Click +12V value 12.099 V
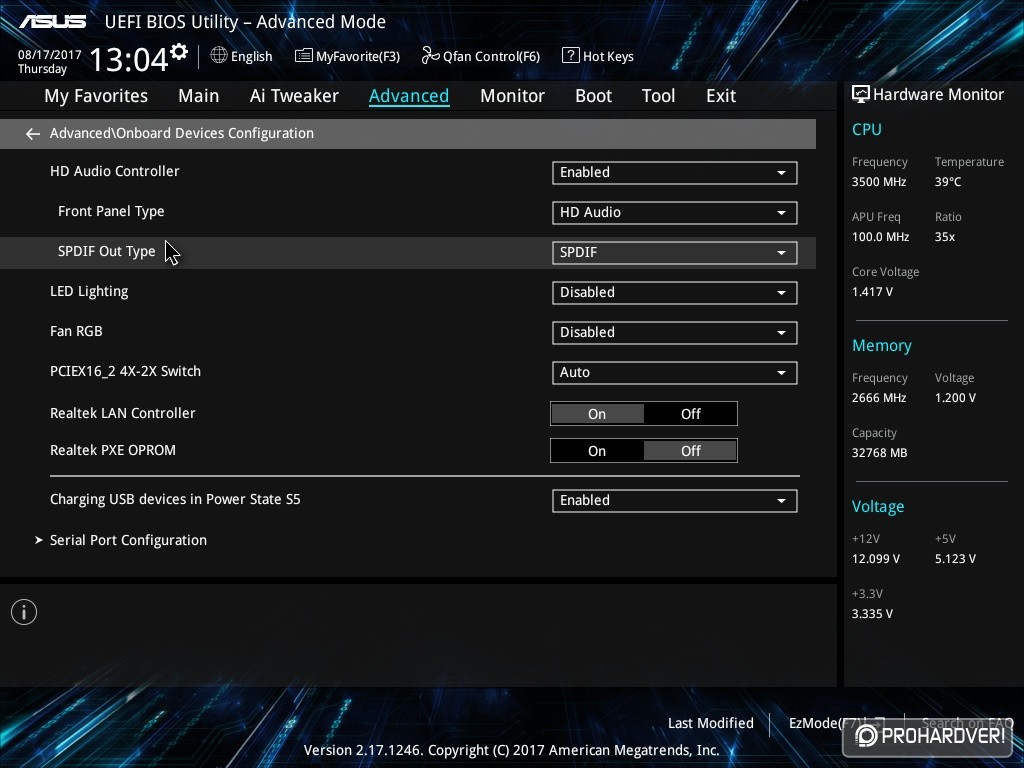Screen dimensions: 1024x768 (876, 558)
